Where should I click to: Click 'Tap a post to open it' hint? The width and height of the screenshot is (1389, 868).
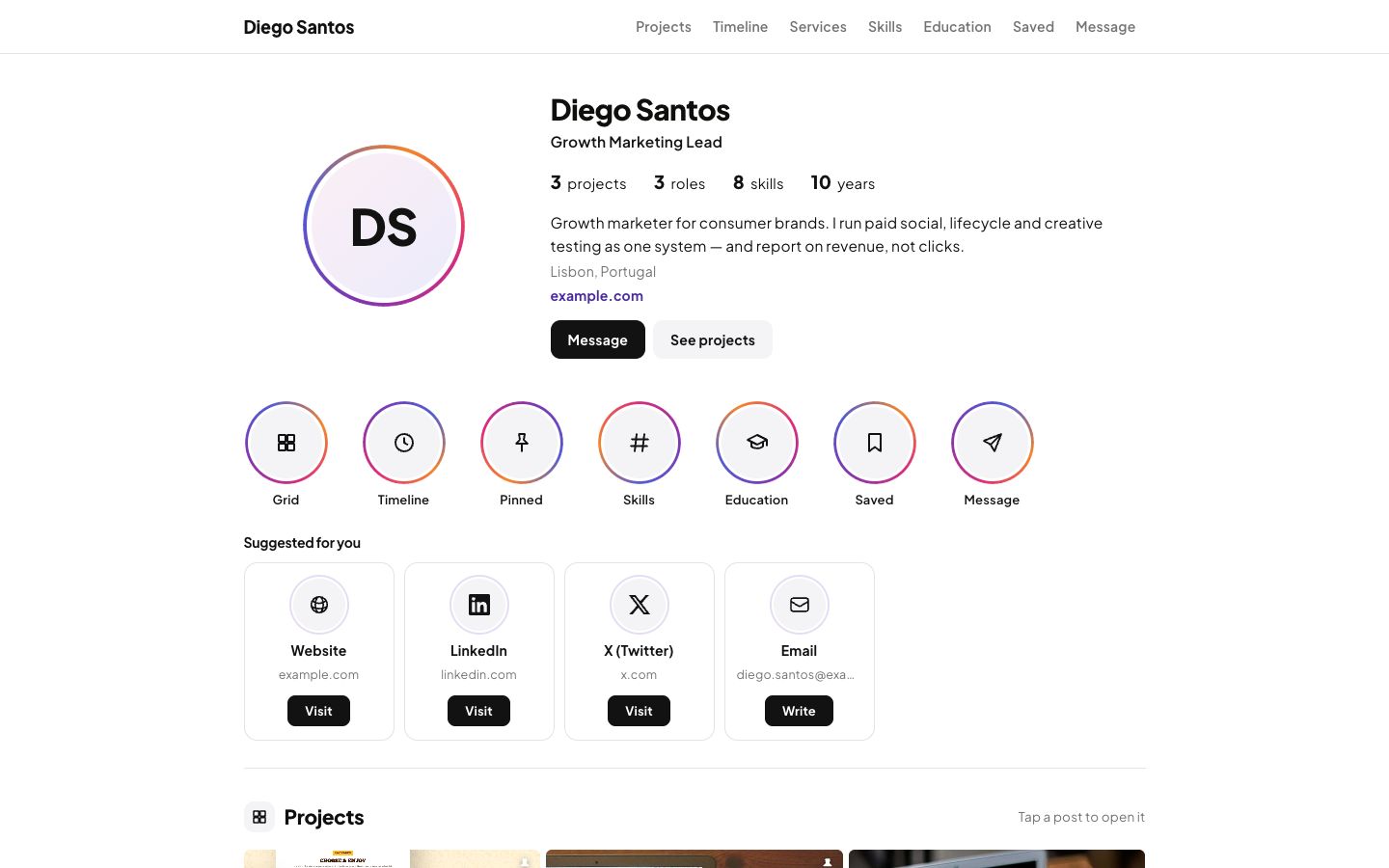point(1081,817)
